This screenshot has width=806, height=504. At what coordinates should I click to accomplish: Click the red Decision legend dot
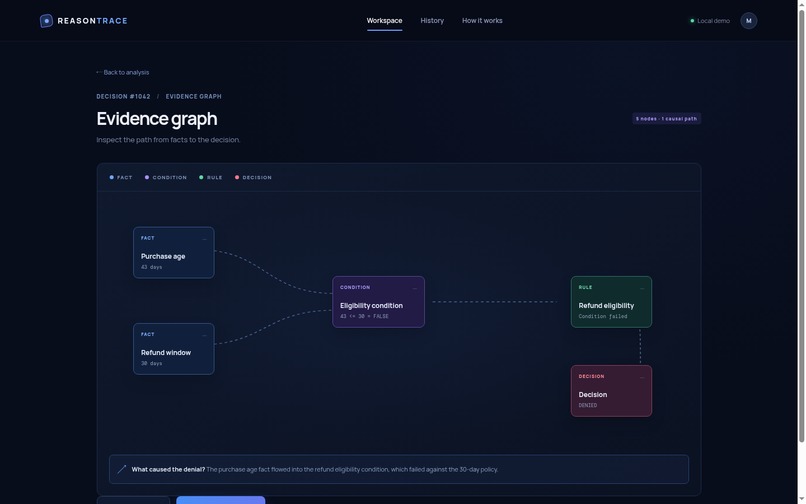click(x=237, y=177)
